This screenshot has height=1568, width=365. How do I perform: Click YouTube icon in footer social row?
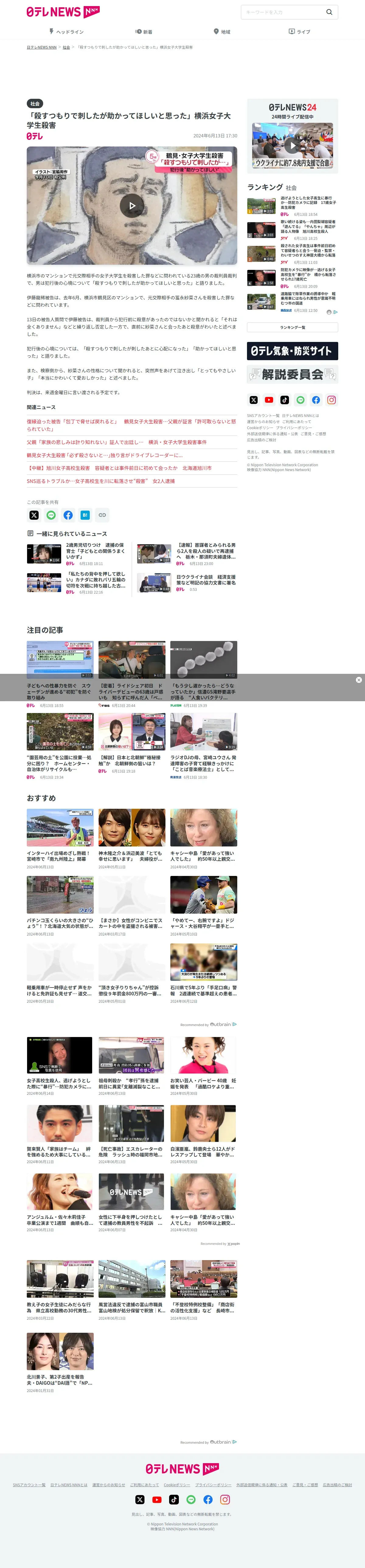[157, 1500]
